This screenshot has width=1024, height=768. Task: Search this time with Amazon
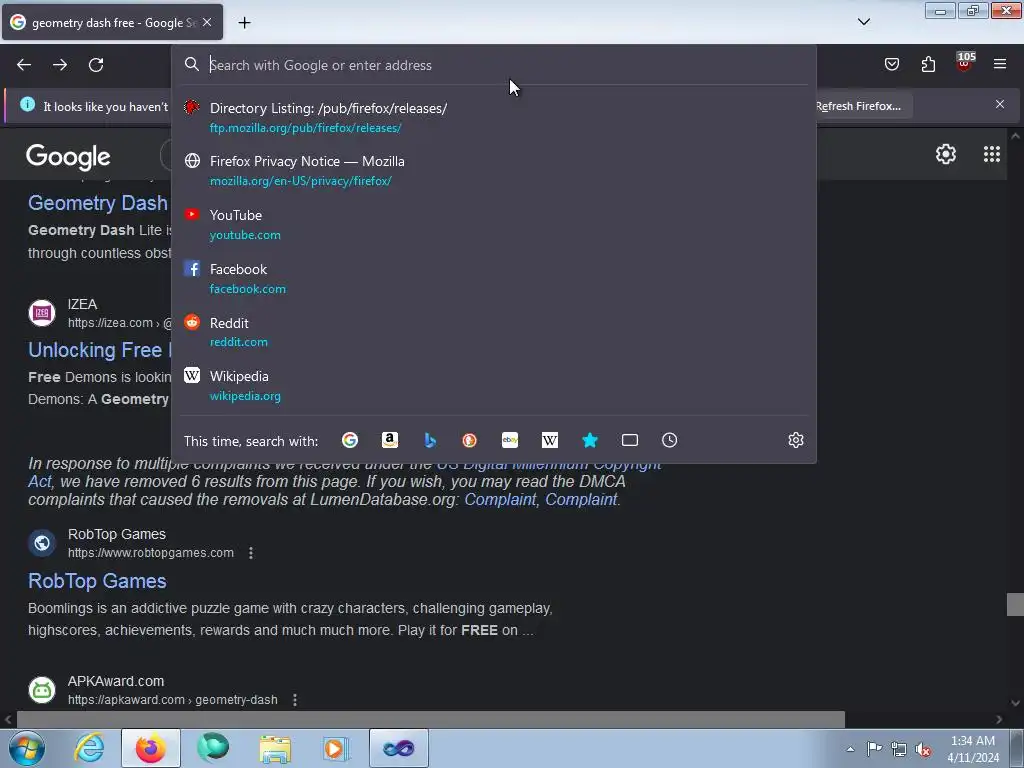coord(390,440)
